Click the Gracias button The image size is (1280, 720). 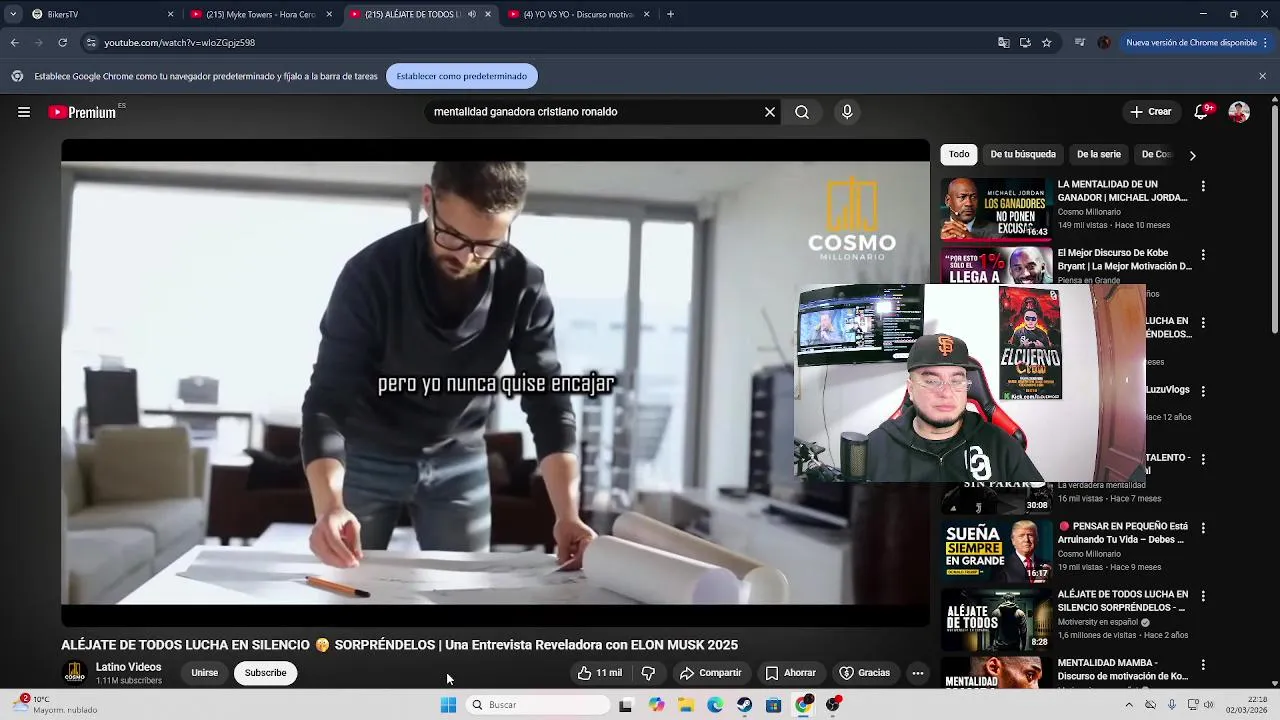pyautogui.click(x=865, y=673)
